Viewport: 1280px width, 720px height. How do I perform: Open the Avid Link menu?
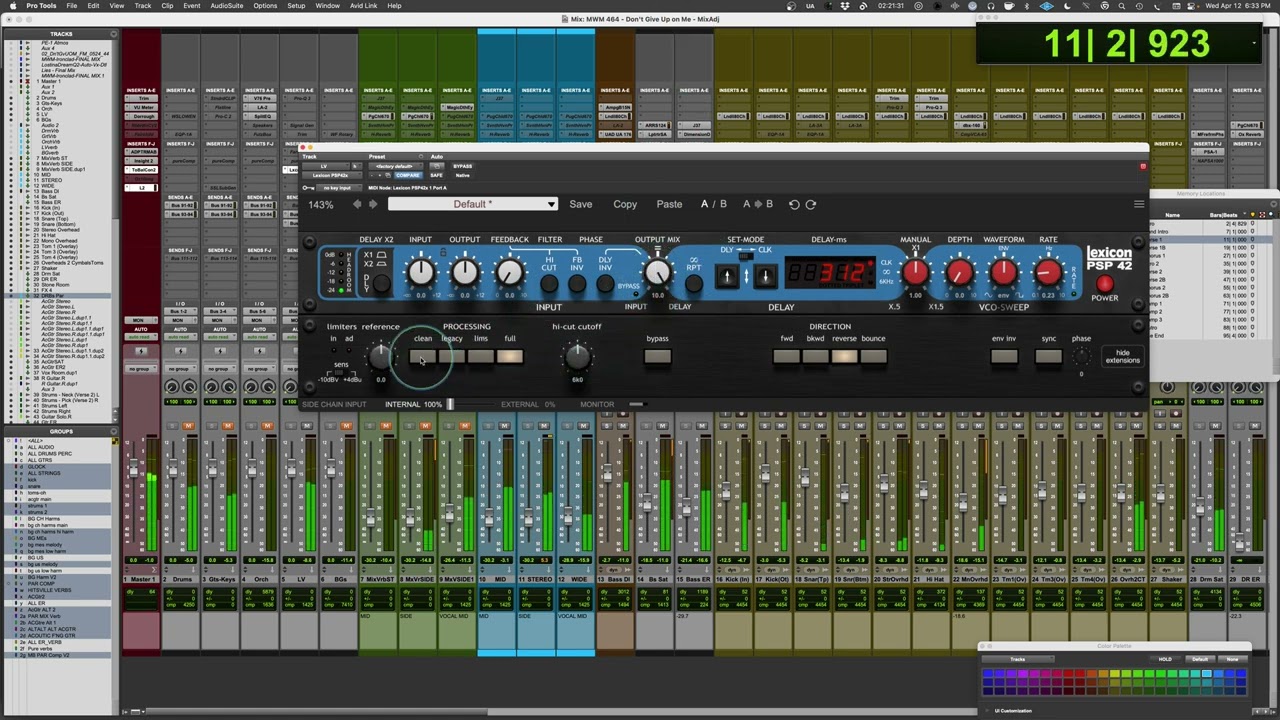click(x=363, y=6)
